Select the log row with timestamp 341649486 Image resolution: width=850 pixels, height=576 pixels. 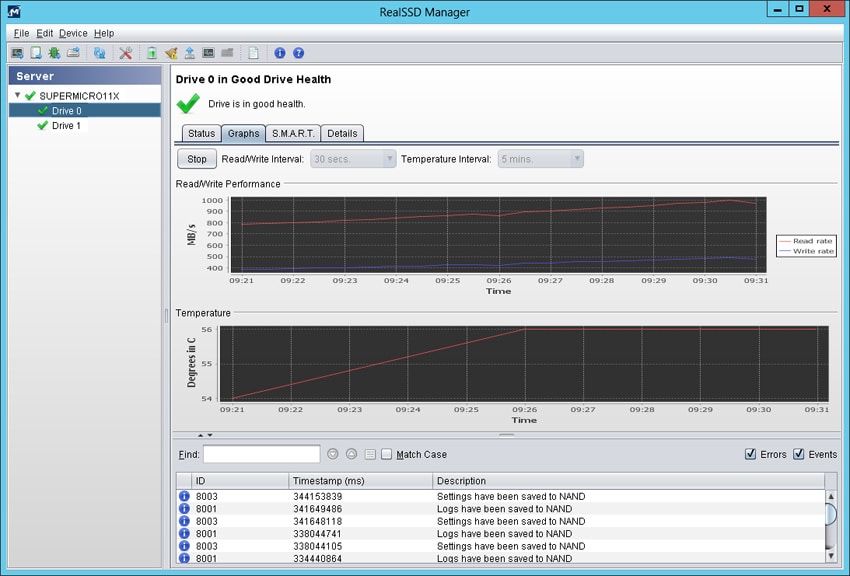(500, 508)
